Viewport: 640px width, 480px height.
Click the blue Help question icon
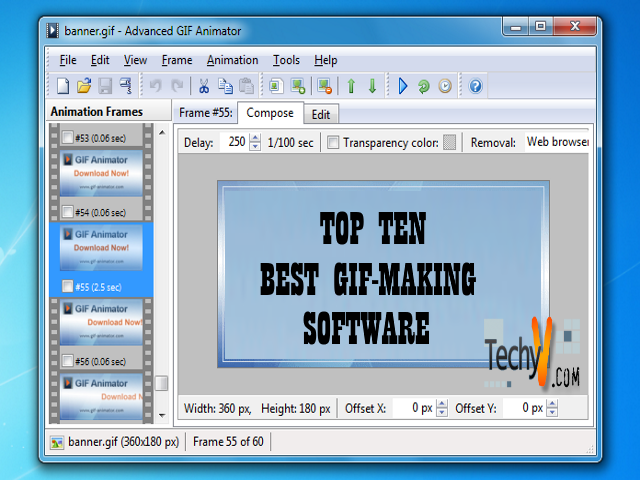click(x=475, y=86)
